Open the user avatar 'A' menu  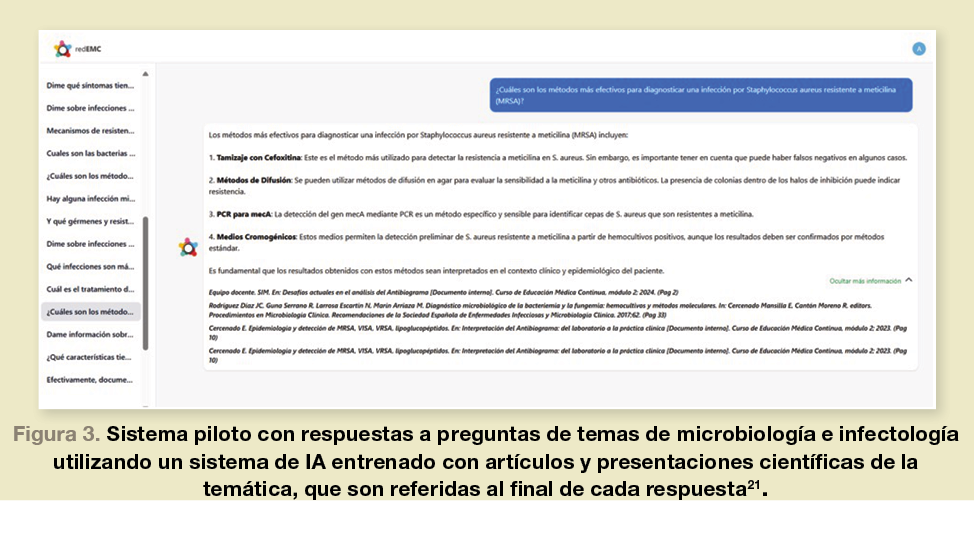pyautogui.click(x=918, y=48)
